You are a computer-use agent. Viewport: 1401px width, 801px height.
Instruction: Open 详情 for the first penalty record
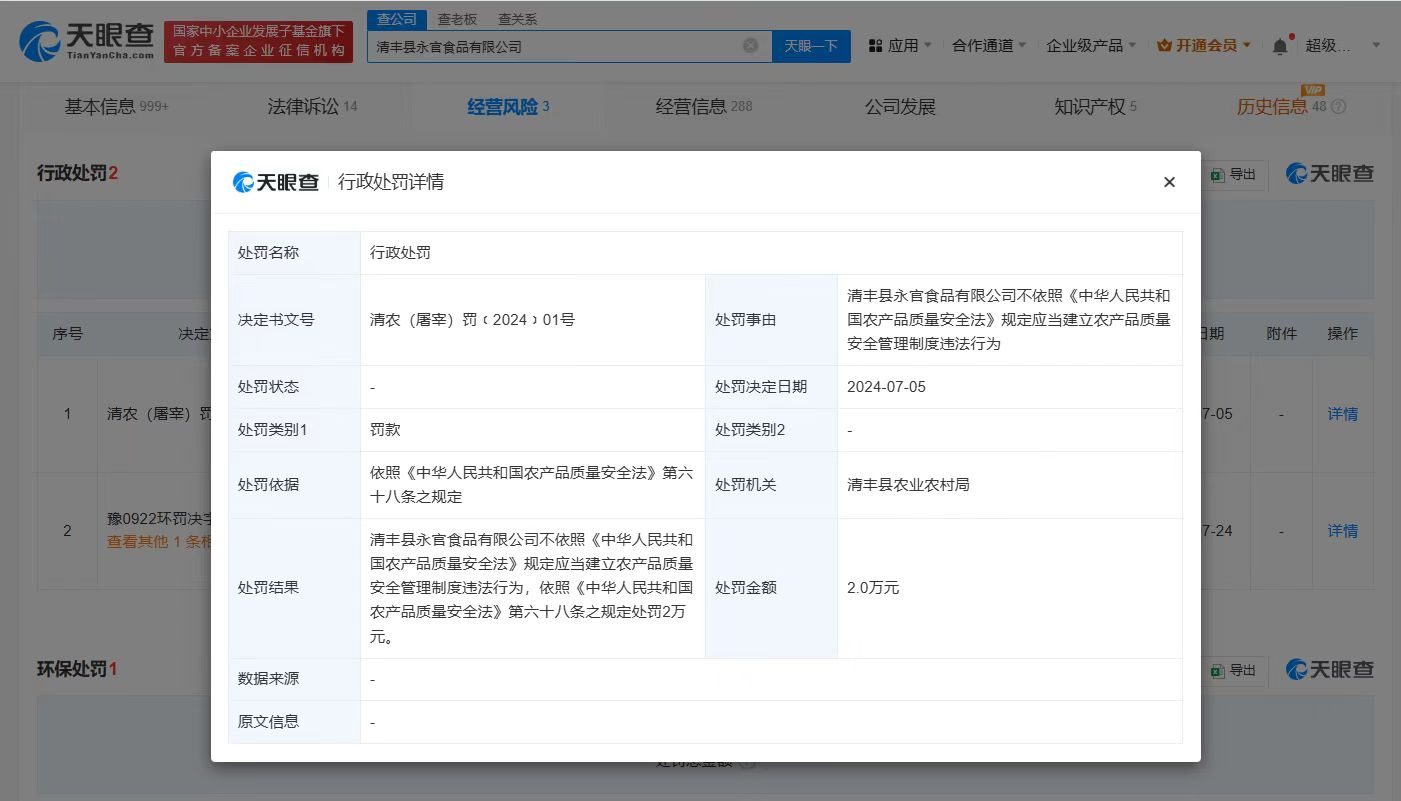click(x=1343, y=413)
